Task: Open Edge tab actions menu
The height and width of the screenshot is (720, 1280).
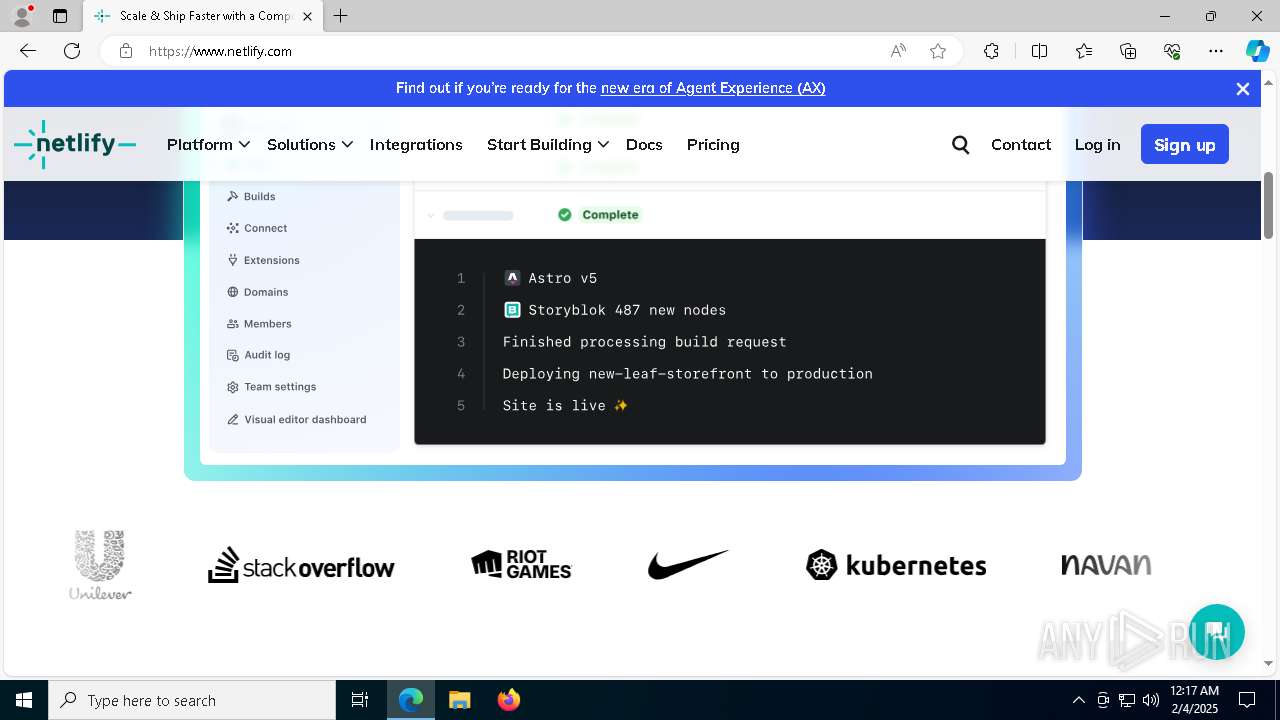Action: (60, 16)
